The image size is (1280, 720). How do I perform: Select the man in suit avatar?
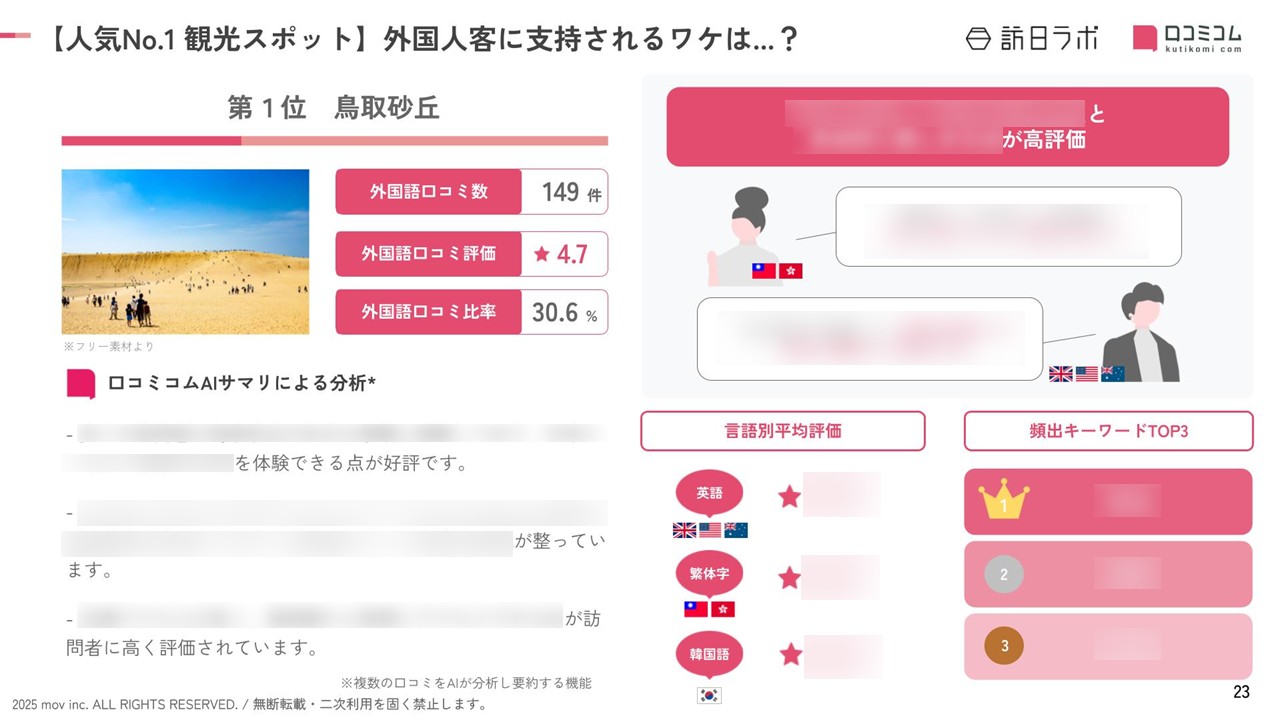pos(1141,333)
